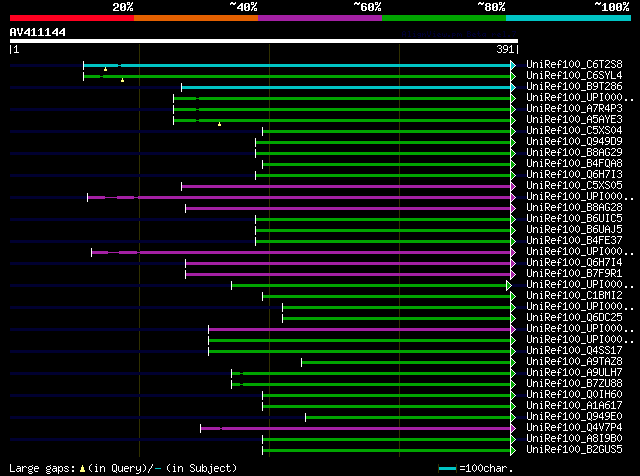Click the red ~20% identity legend segment
The width and height of the screenshot is (640, 476).
[72, 18]
